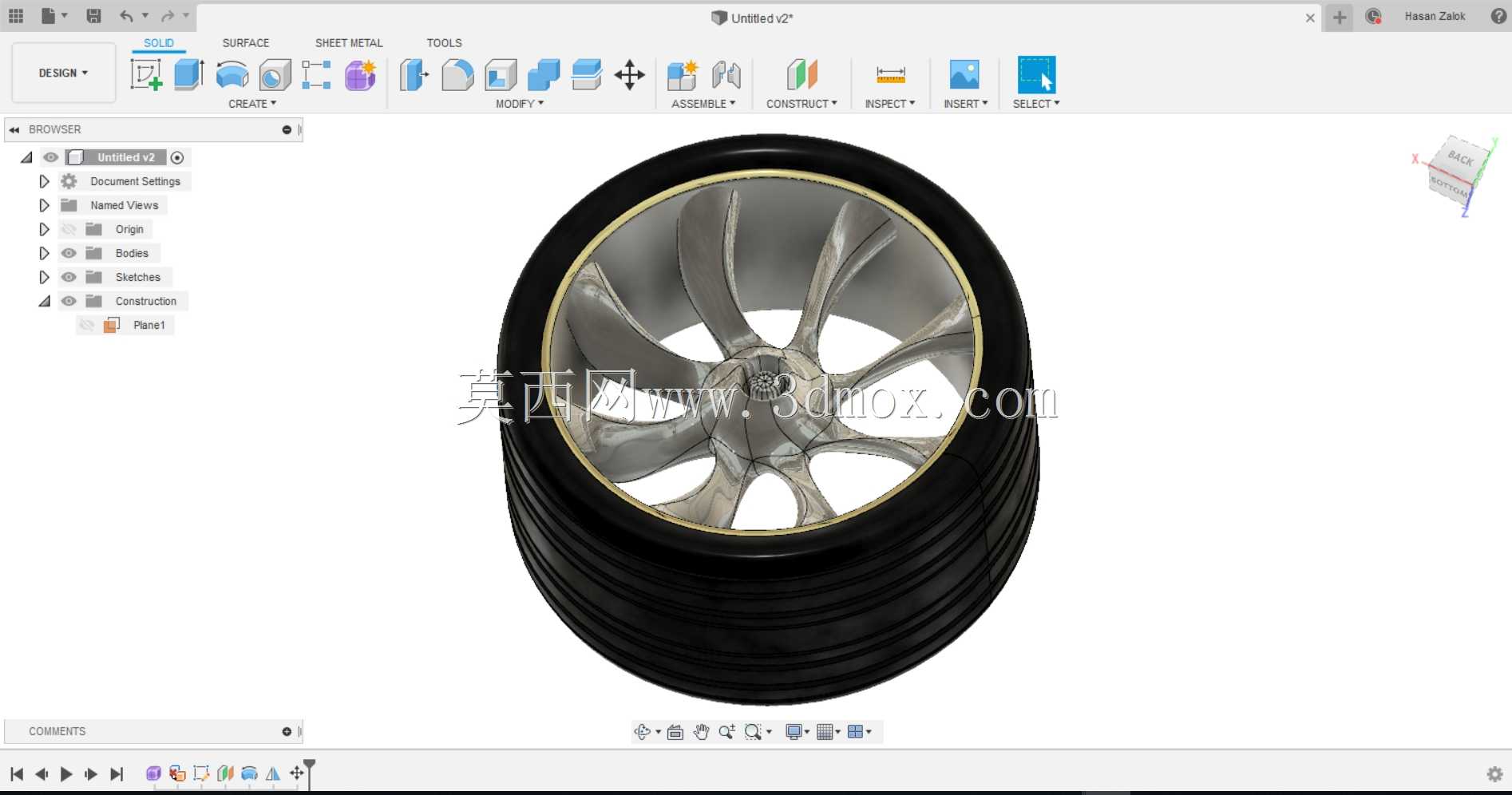1512x795 pixels.
Task: Expand the Sketches node
Action: point(44,277)
